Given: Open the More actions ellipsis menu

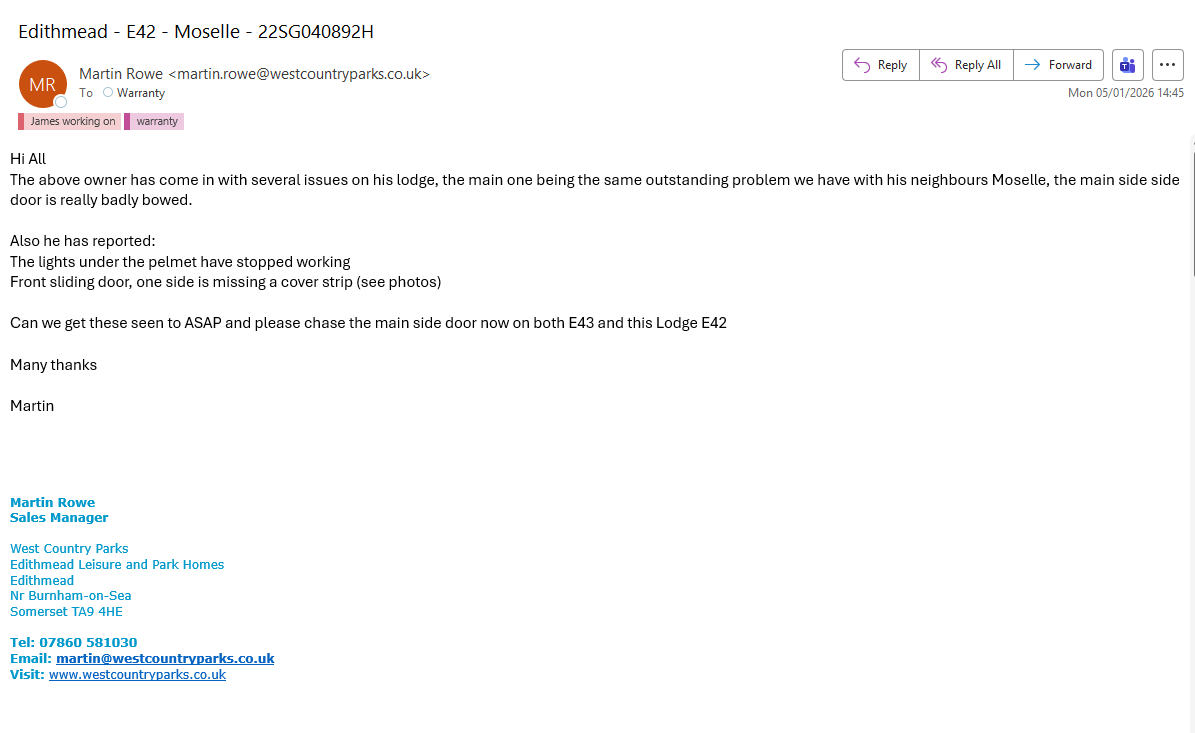Looking at the screenshot, I should 1167,65.
